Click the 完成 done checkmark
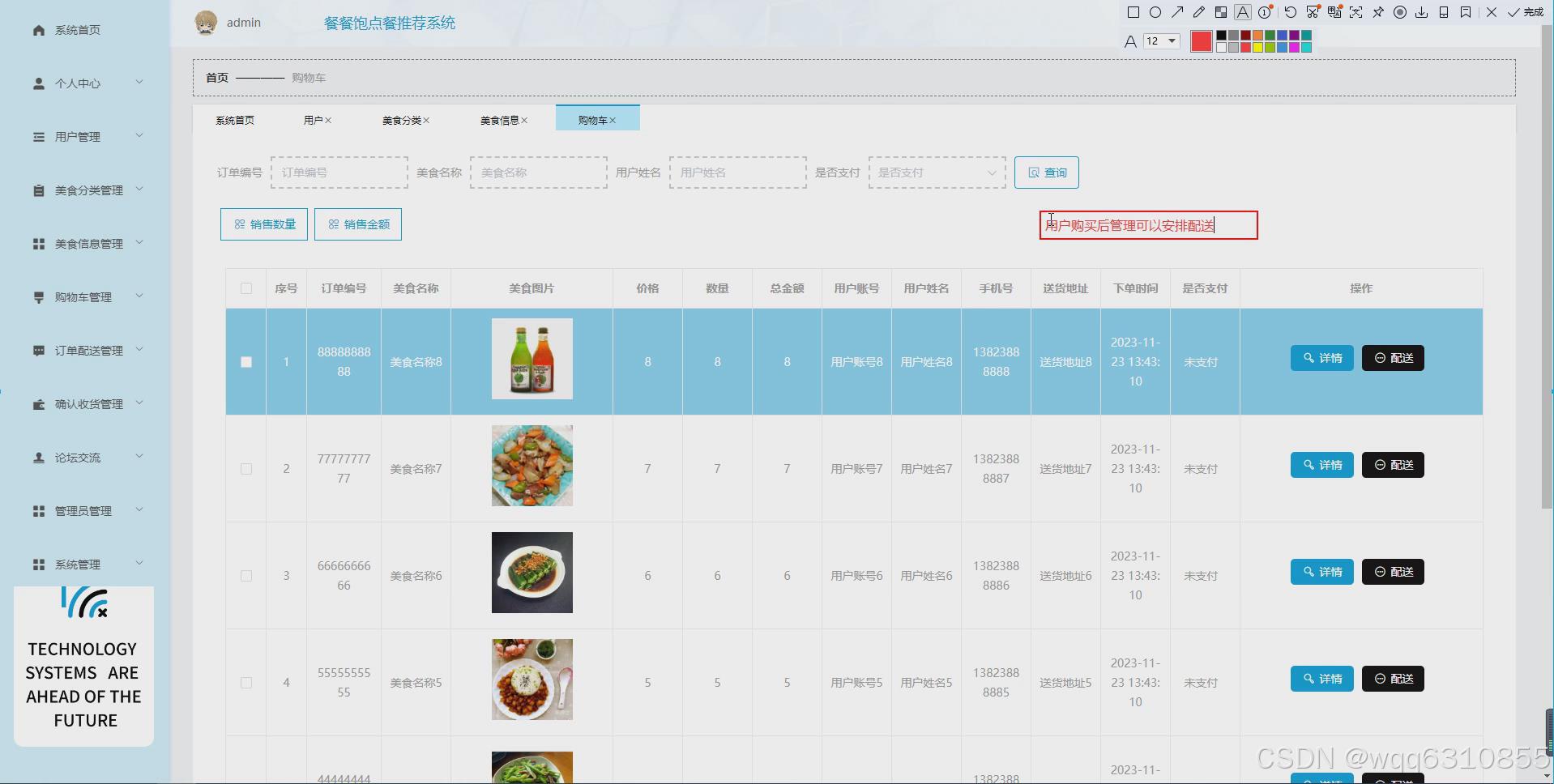 point(1526,12)
